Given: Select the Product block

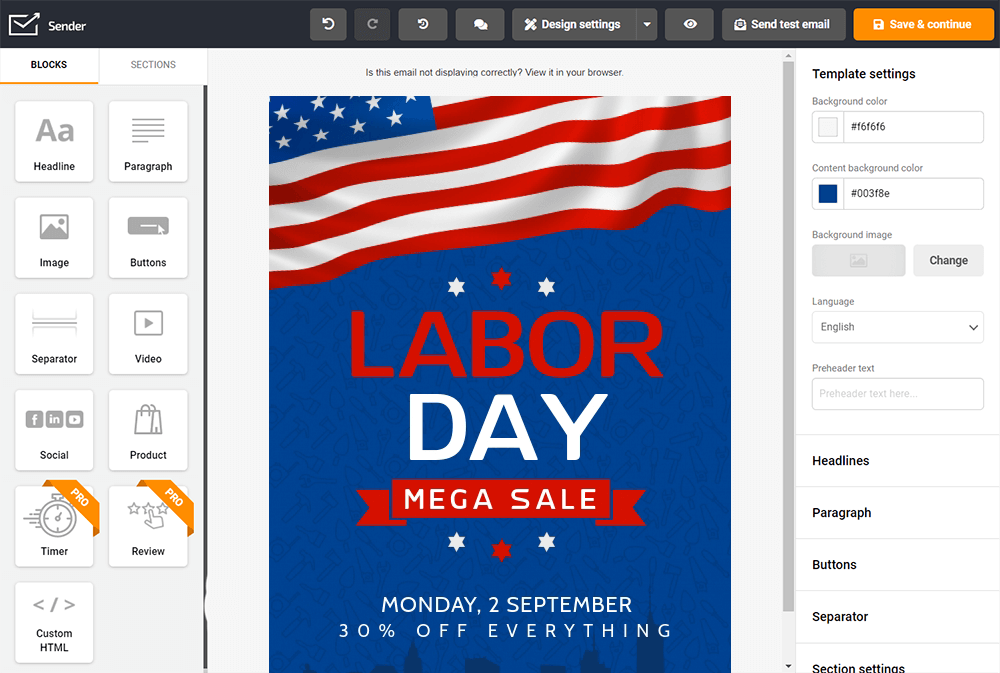Looking at the screenshot, I should point(148,430).
